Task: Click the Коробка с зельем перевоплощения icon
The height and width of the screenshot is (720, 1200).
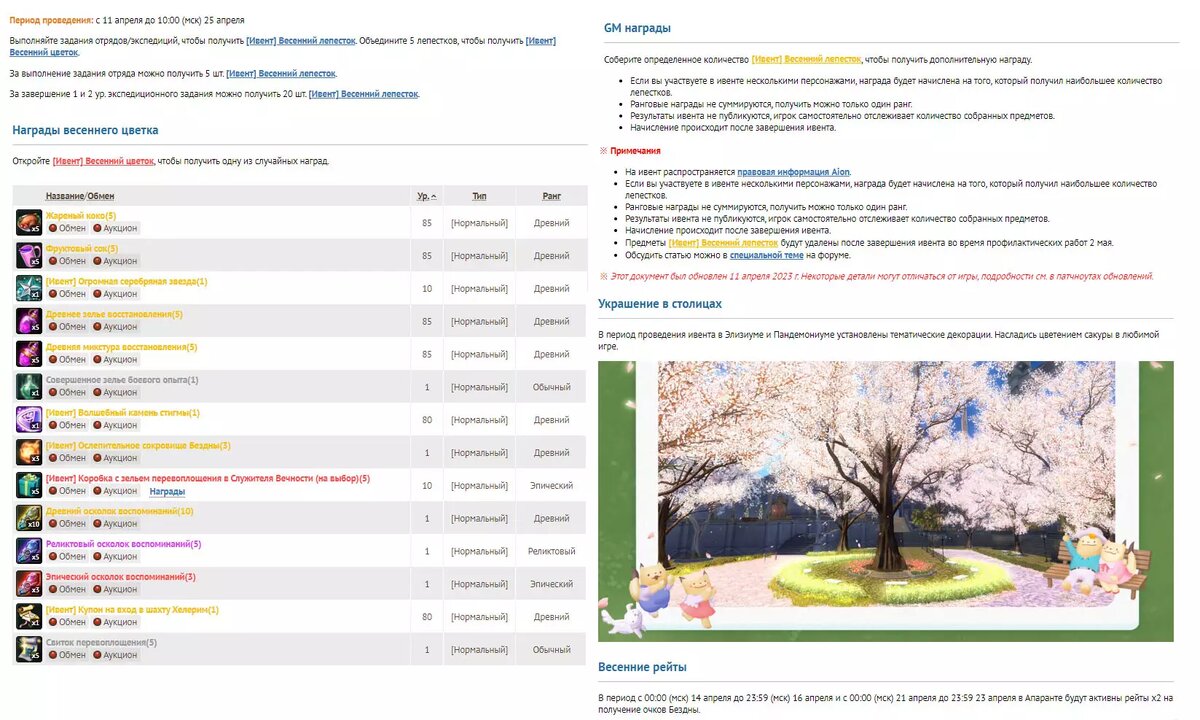Action: coord(29,485)
